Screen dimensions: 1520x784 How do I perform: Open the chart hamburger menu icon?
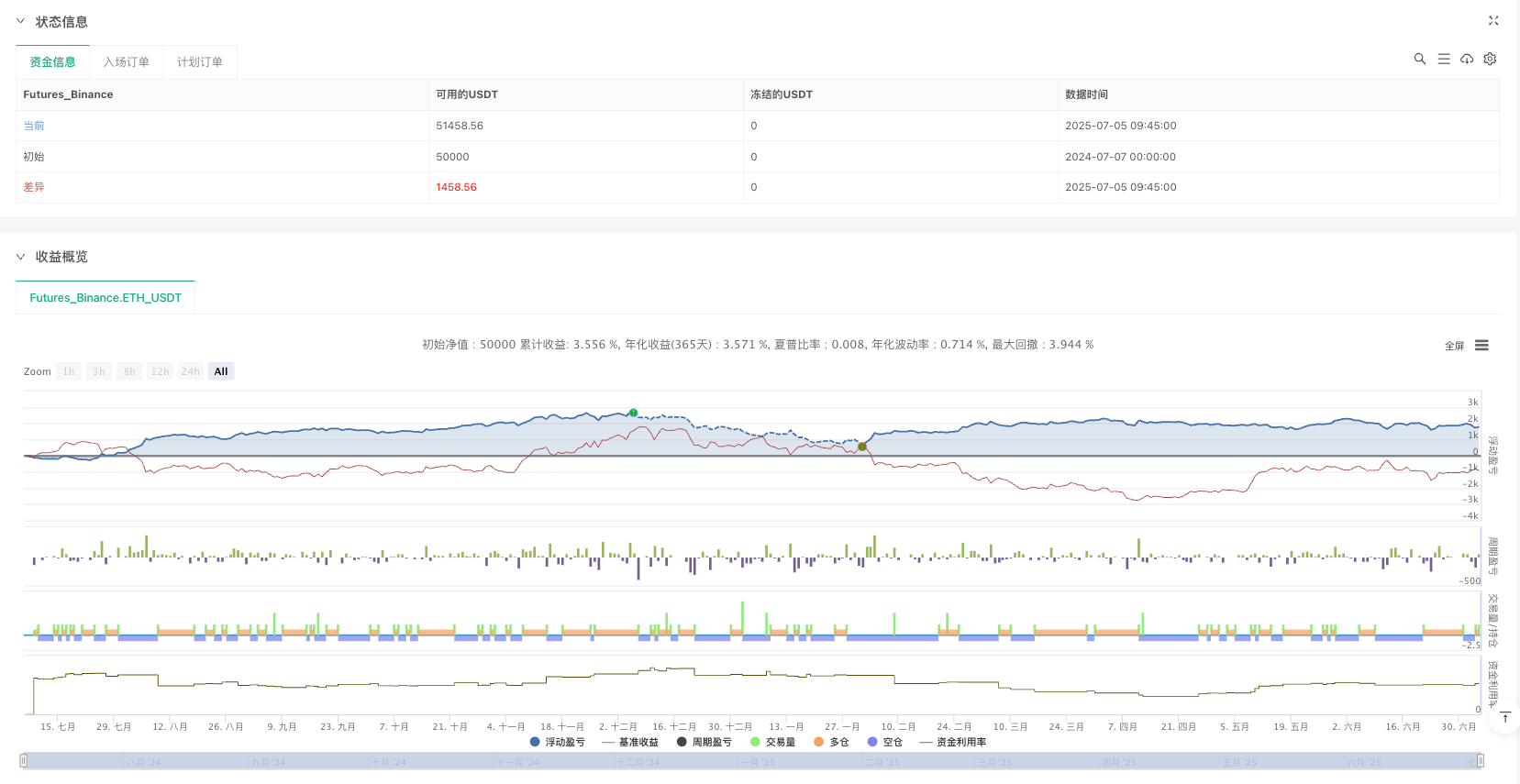(x=1481, y=346)
